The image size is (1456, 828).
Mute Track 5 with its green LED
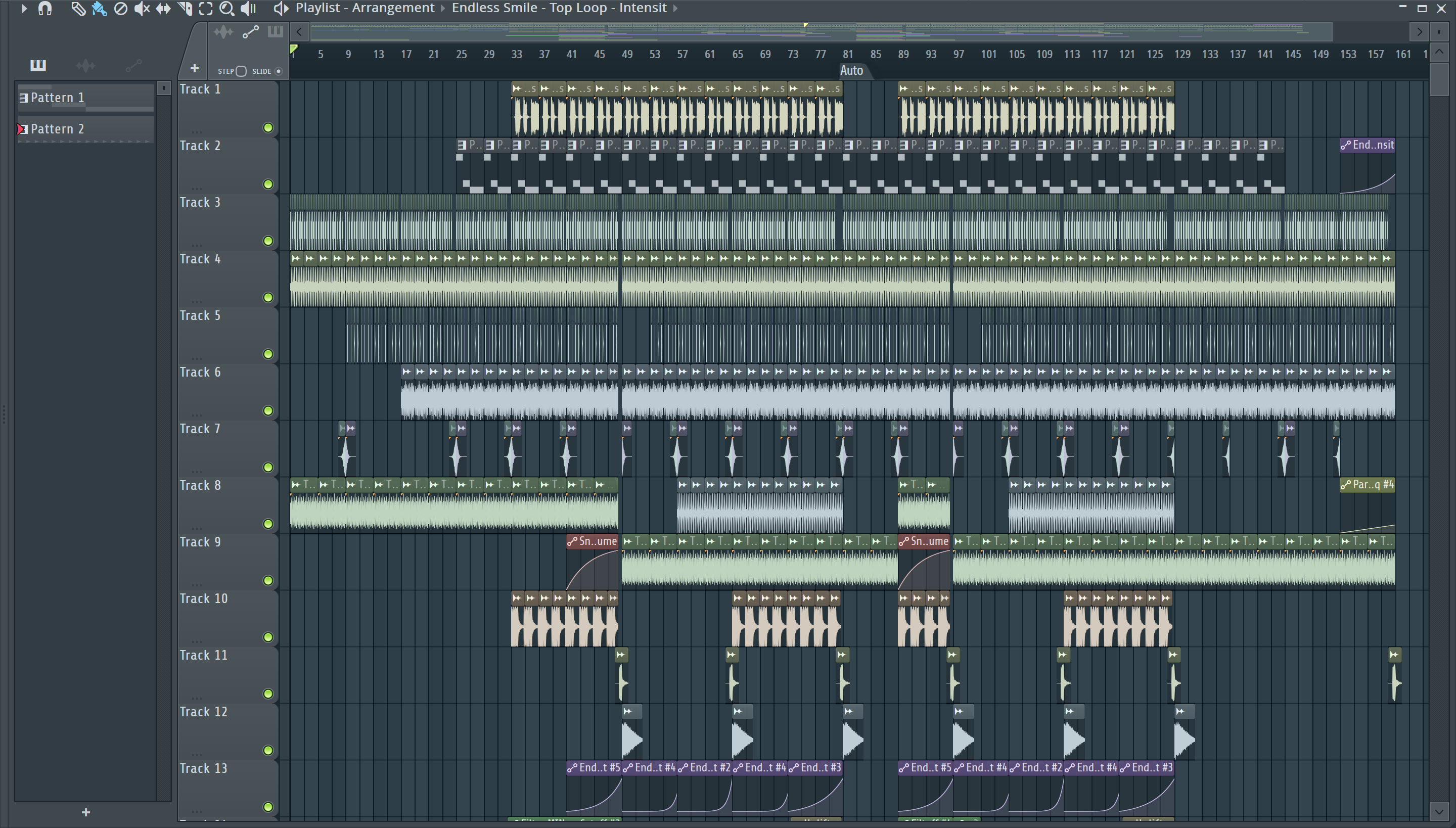tap(268, 354)
